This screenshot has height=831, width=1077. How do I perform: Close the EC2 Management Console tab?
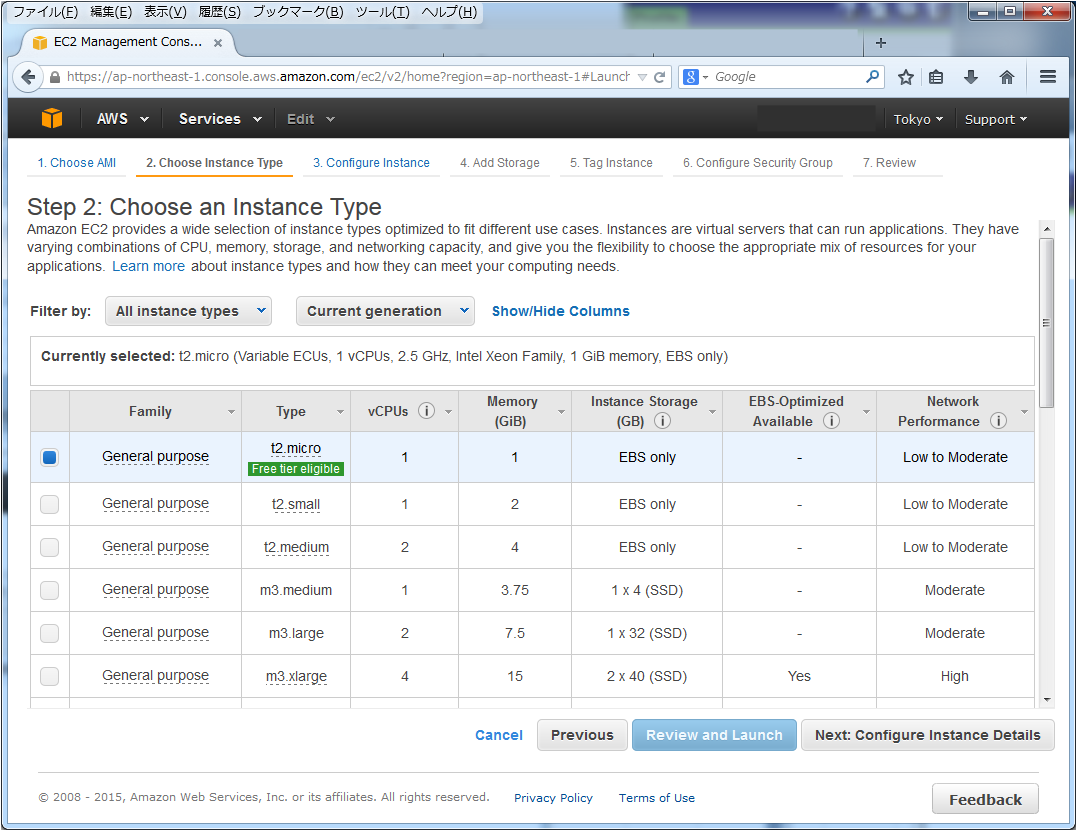point(218,43)
